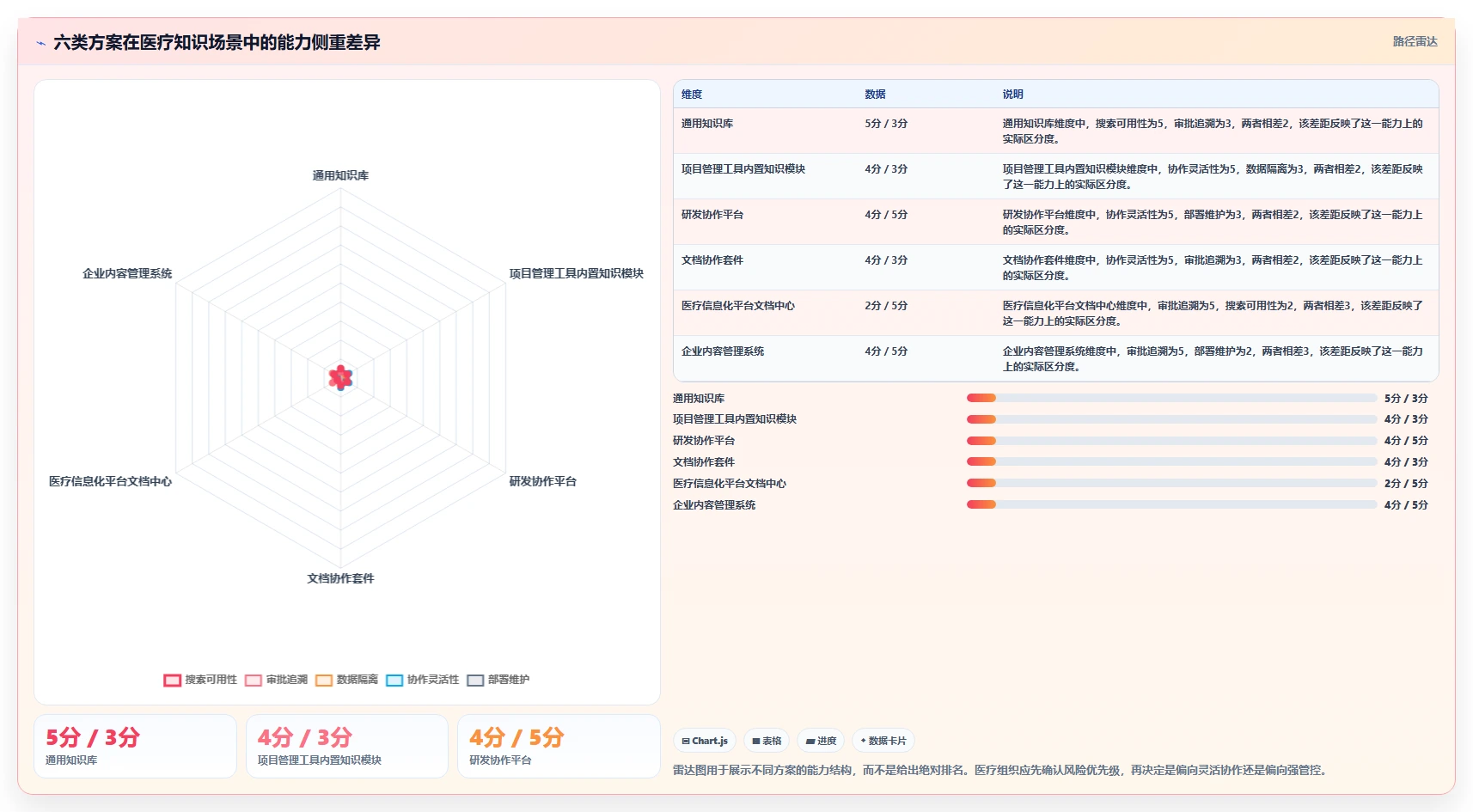Image resolution: width=1473 pixels, height=812 pixels.
Task: Click the 医疗信息化平台文档中心 description in table
Action: (x=1213, y=314)
